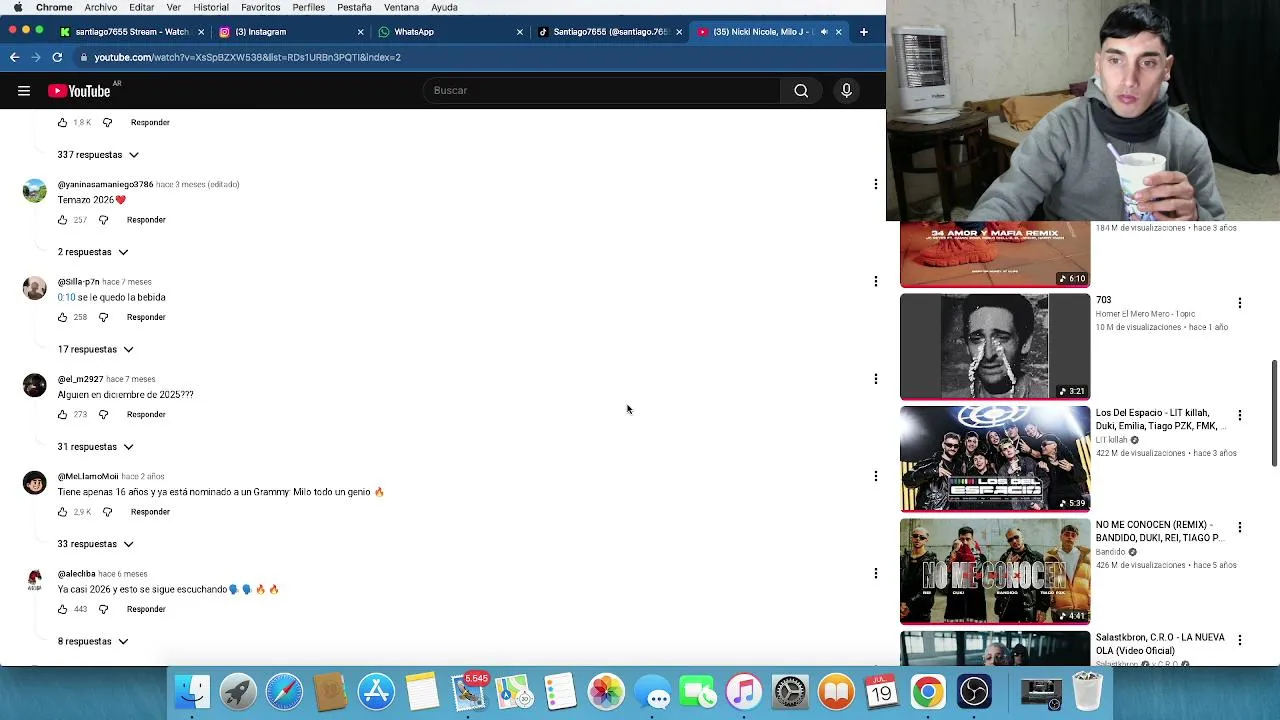Open options menu for @alecliba comment

pos(876,573)
